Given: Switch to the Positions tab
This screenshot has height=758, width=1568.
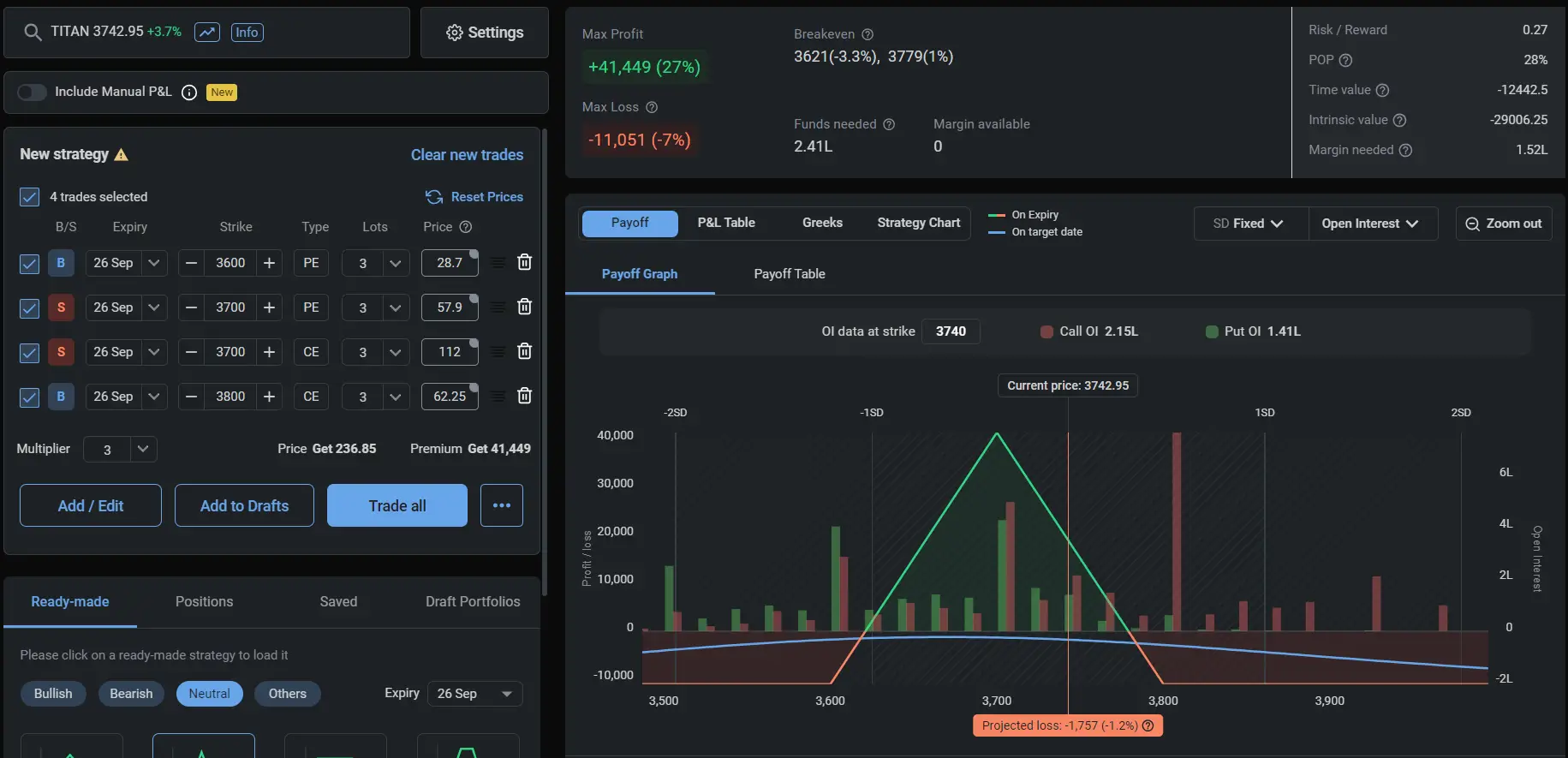Looking at the screenshot, I should [x=204, y=602].
